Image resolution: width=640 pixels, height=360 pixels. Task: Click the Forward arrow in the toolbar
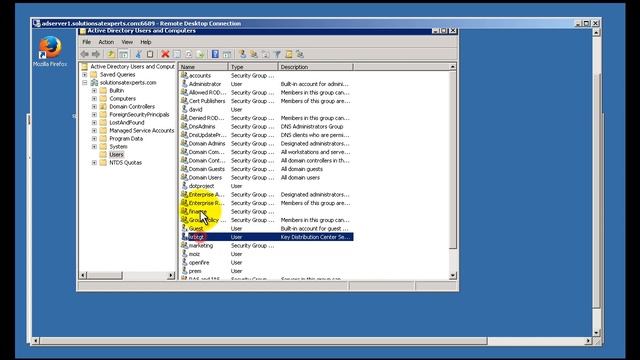point(96,54)
